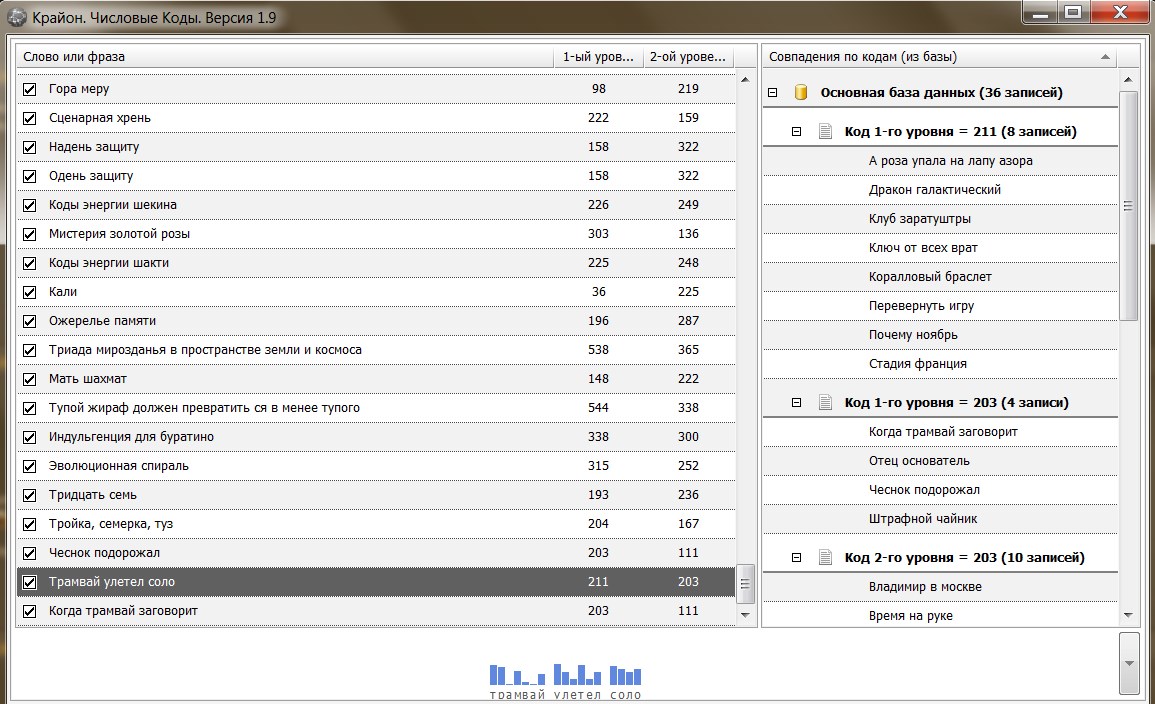Viewport: 1155px width, 704px height.
Task: Click the yellow database icon for Основная база данных
Action: [800, 92]
